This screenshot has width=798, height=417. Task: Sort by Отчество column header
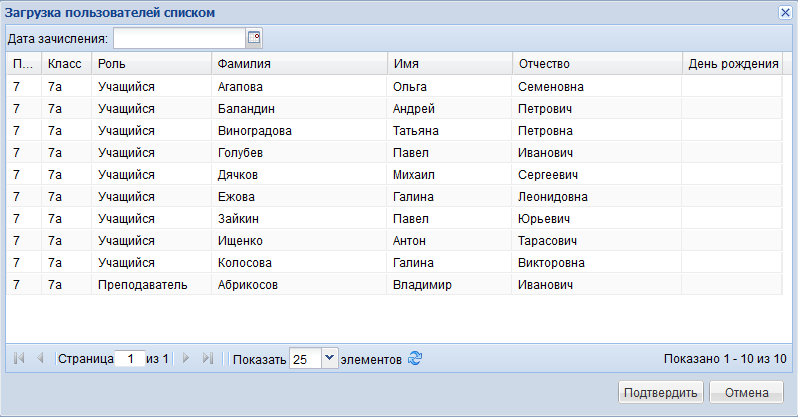click(x=597, y=63)
